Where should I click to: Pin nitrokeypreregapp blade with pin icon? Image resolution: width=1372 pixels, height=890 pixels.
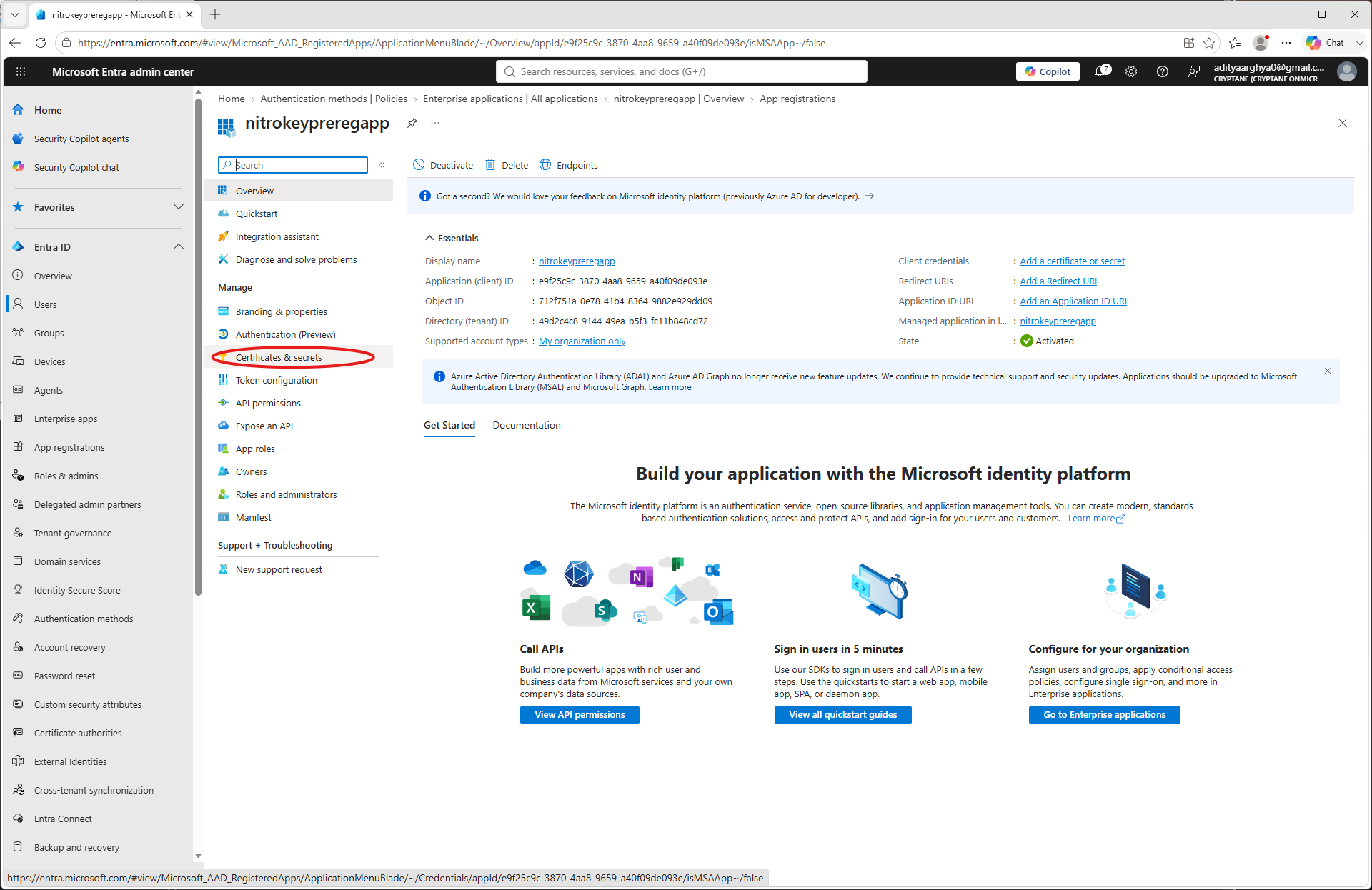[412, 123]
